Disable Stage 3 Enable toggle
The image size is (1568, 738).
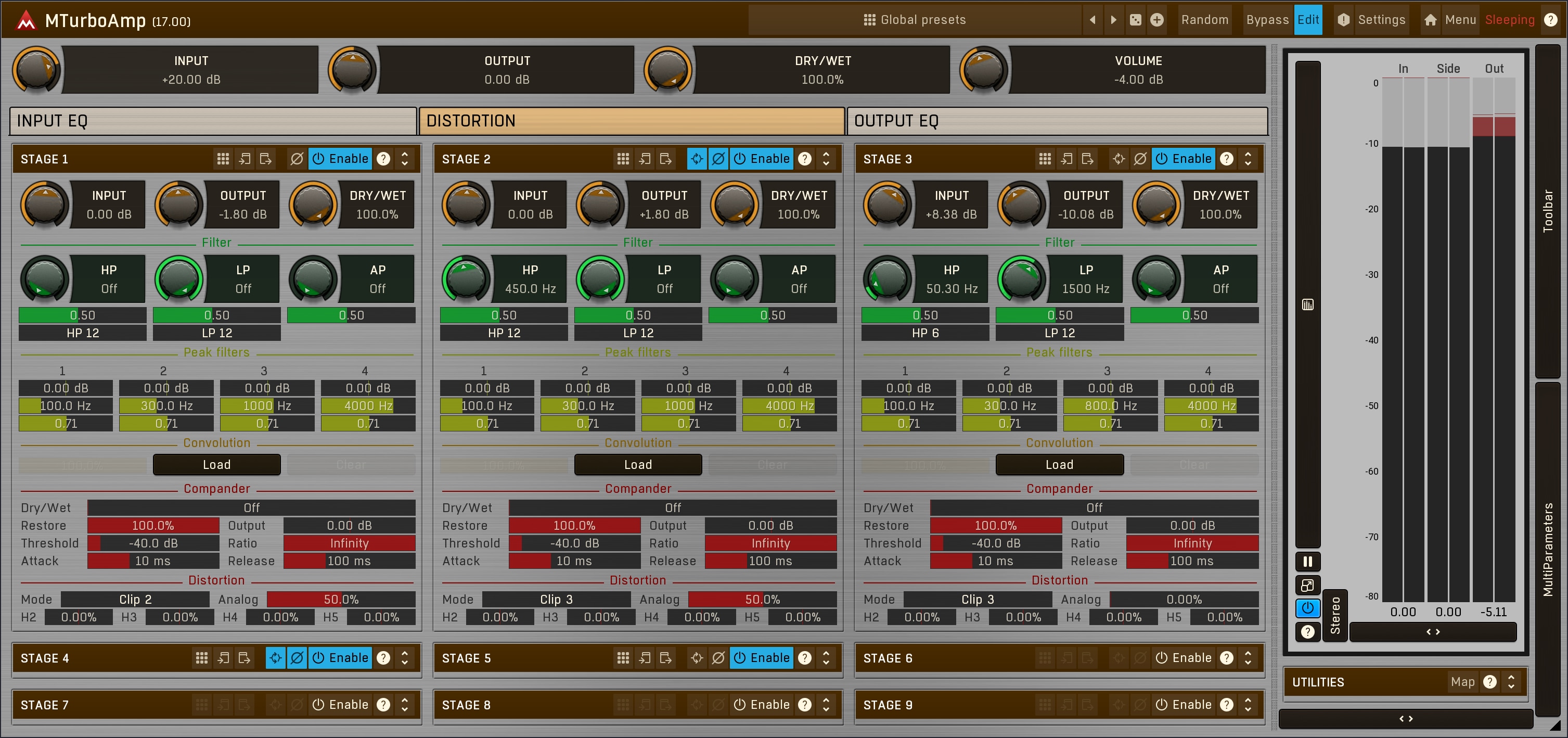pos(1184,159)
